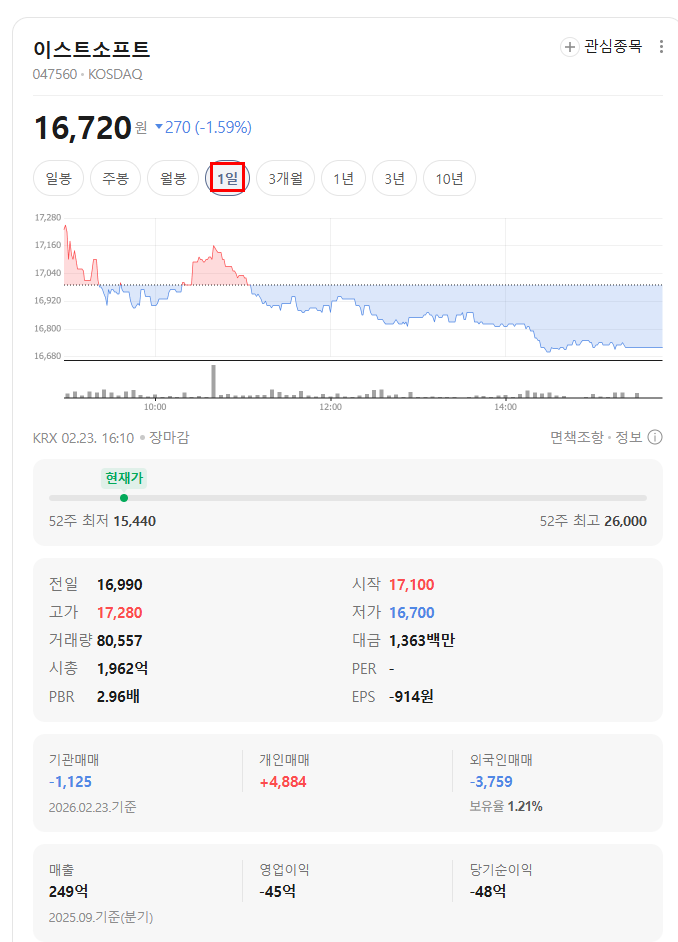
Task: Click the 거래량 value 80,557
Action: point(120,641)
